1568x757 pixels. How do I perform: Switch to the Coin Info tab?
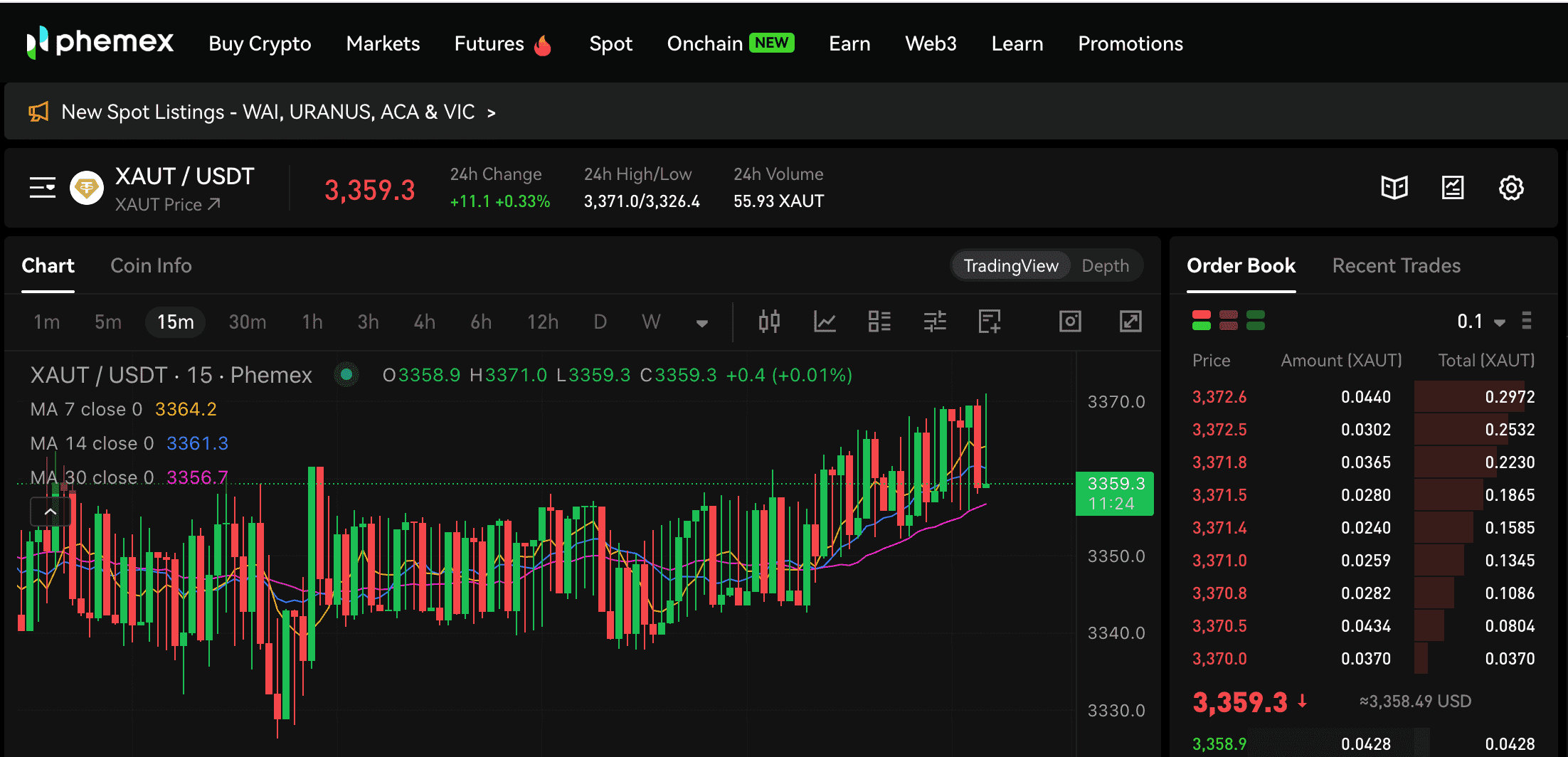click(151, 265)
